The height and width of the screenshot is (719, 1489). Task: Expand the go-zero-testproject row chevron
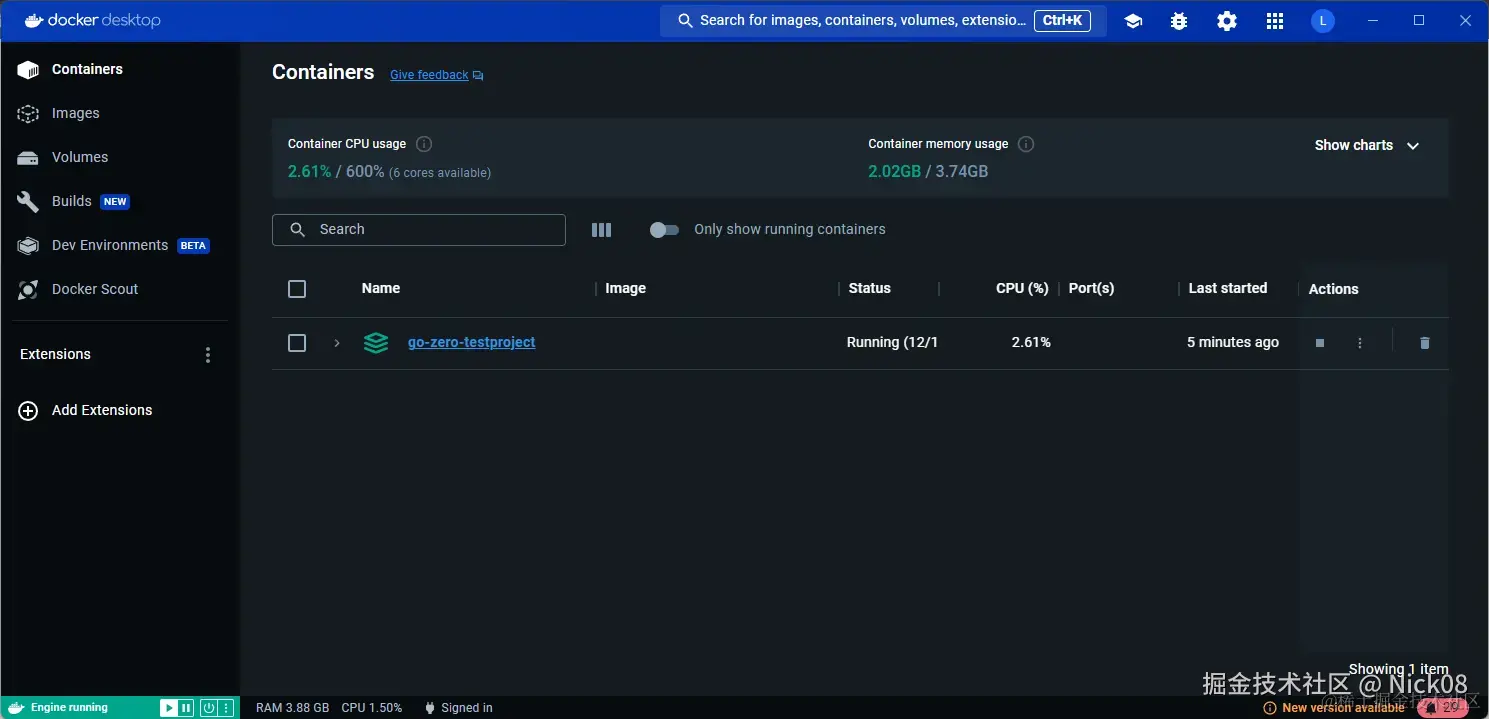pos(337,343)
